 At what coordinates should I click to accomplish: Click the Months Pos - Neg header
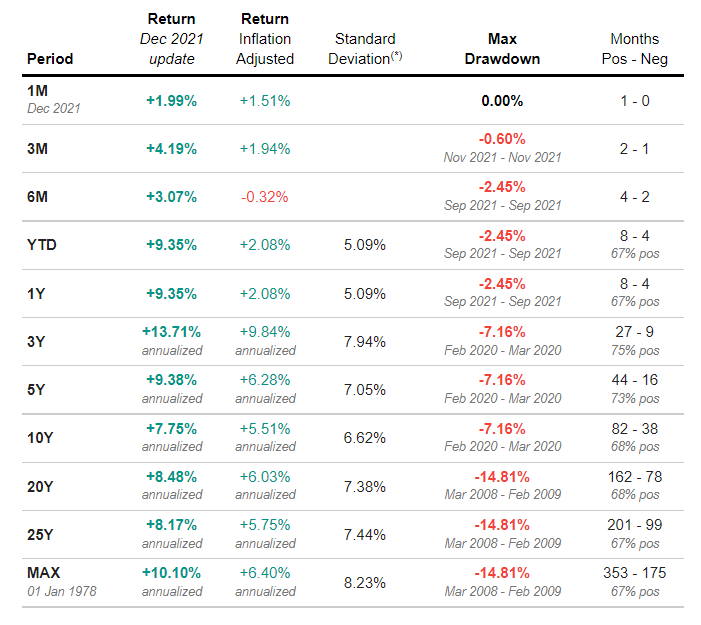pos(634,48)
